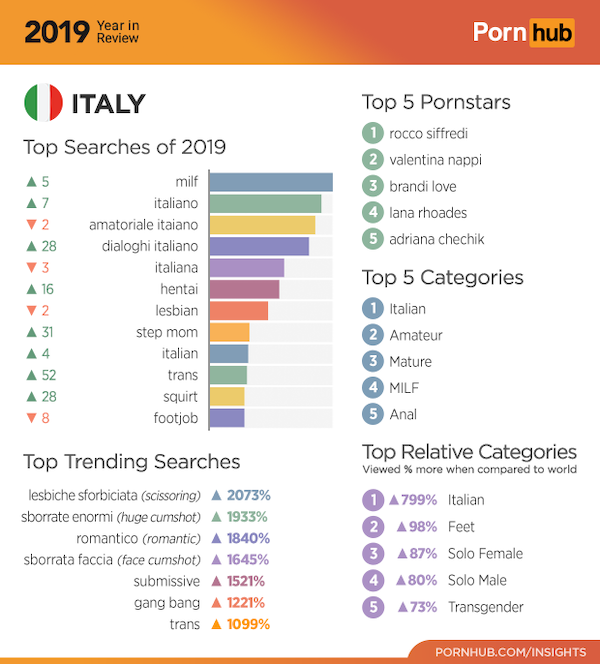Click the green up arrow beside 52
The width and height of the screenshot is (600, 664).
[32, 375]
